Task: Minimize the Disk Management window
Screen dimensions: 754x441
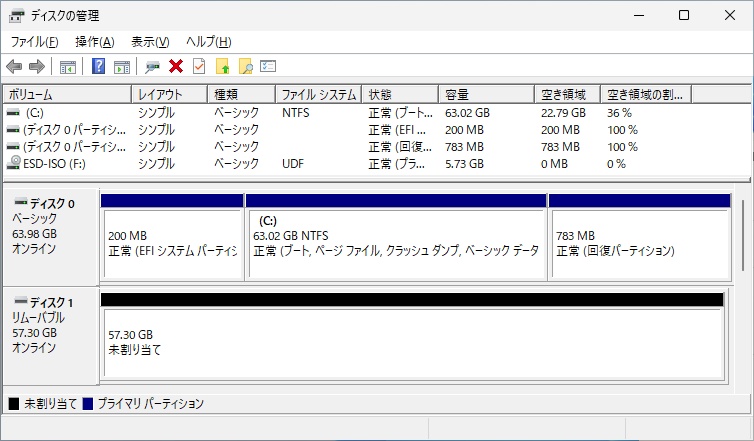Action: [639, 15]
